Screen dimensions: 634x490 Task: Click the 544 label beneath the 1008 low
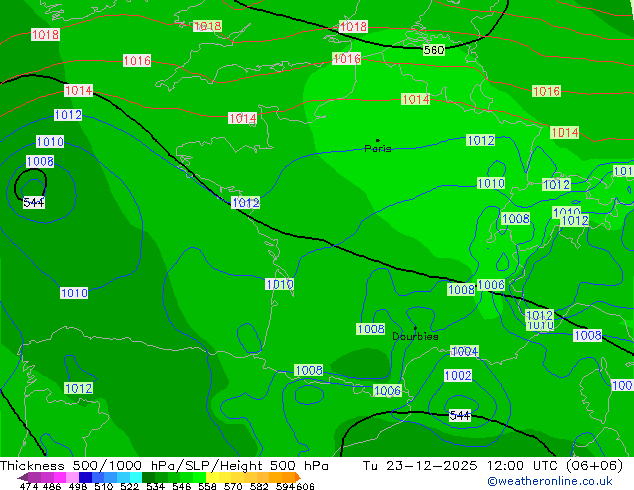pyautogui.click(x=34, y=202)
